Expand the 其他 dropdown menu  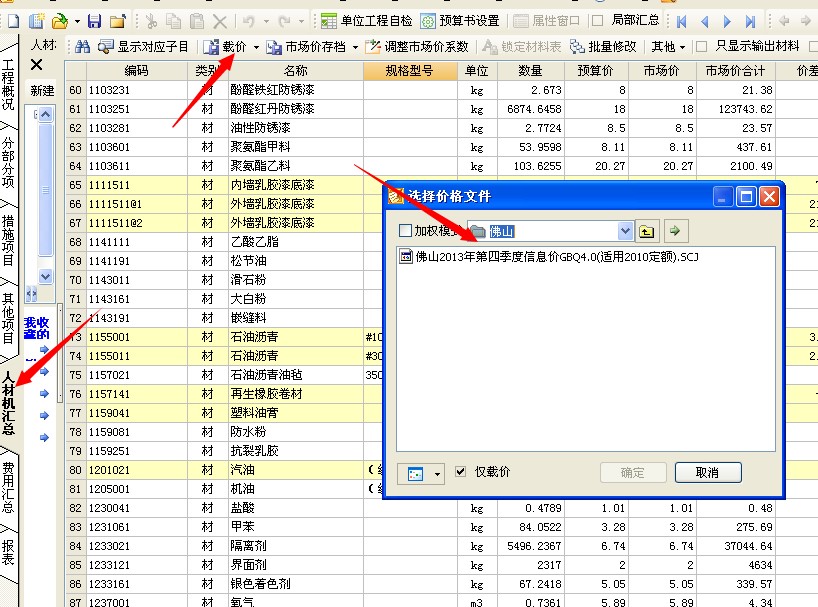667,47
